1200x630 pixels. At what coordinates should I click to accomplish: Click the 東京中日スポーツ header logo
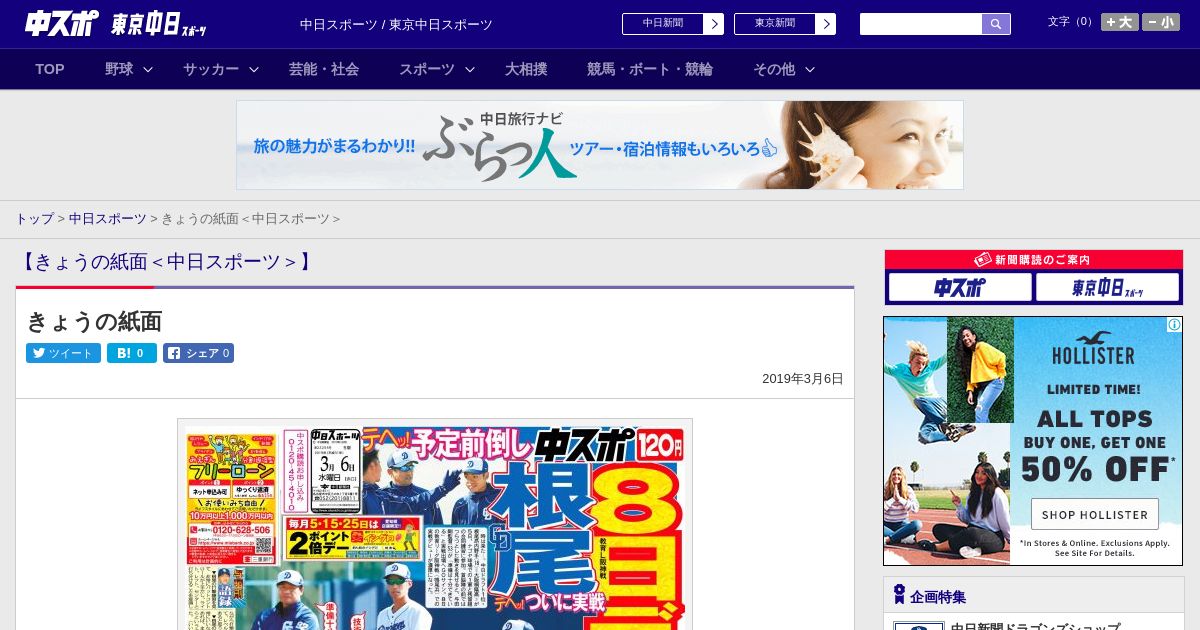coord(159,25)
